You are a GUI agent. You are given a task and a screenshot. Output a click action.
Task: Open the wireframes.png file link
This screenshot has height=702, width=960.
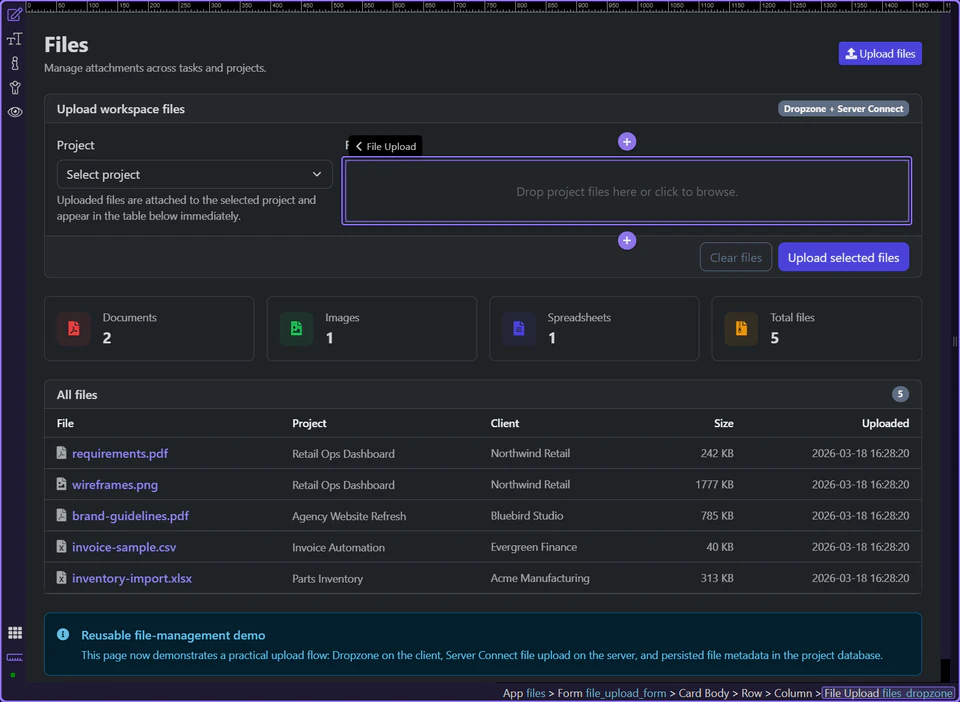[114, 484]
